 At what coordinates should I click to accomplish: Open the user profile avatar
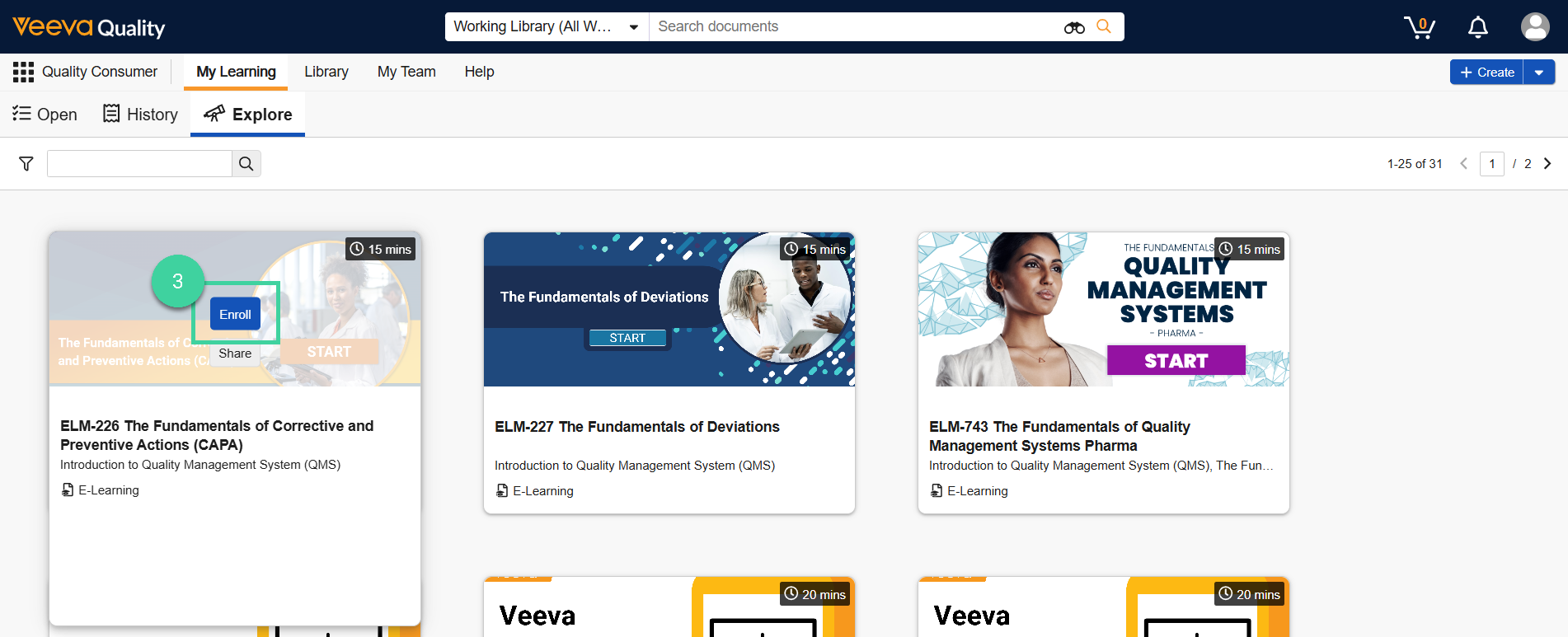(1535, 26)
